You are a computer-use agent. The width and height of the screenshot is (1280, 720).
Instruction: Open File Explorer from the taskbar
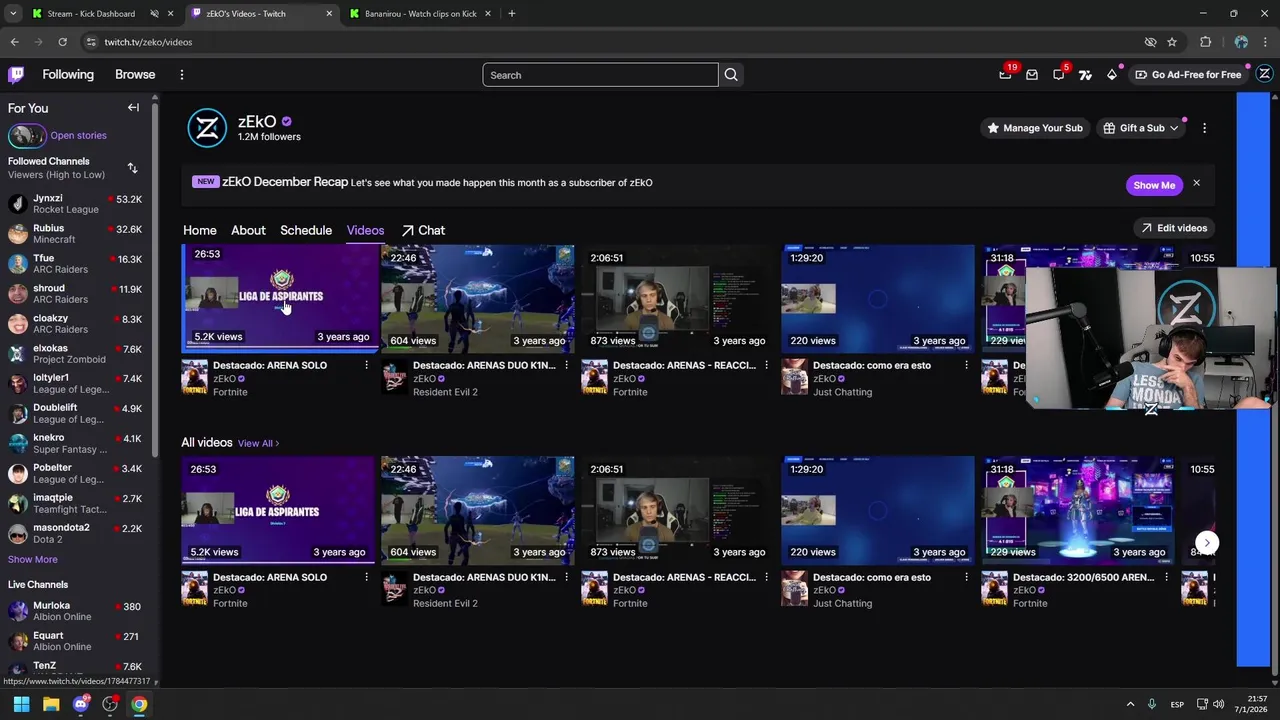point(51,704)
